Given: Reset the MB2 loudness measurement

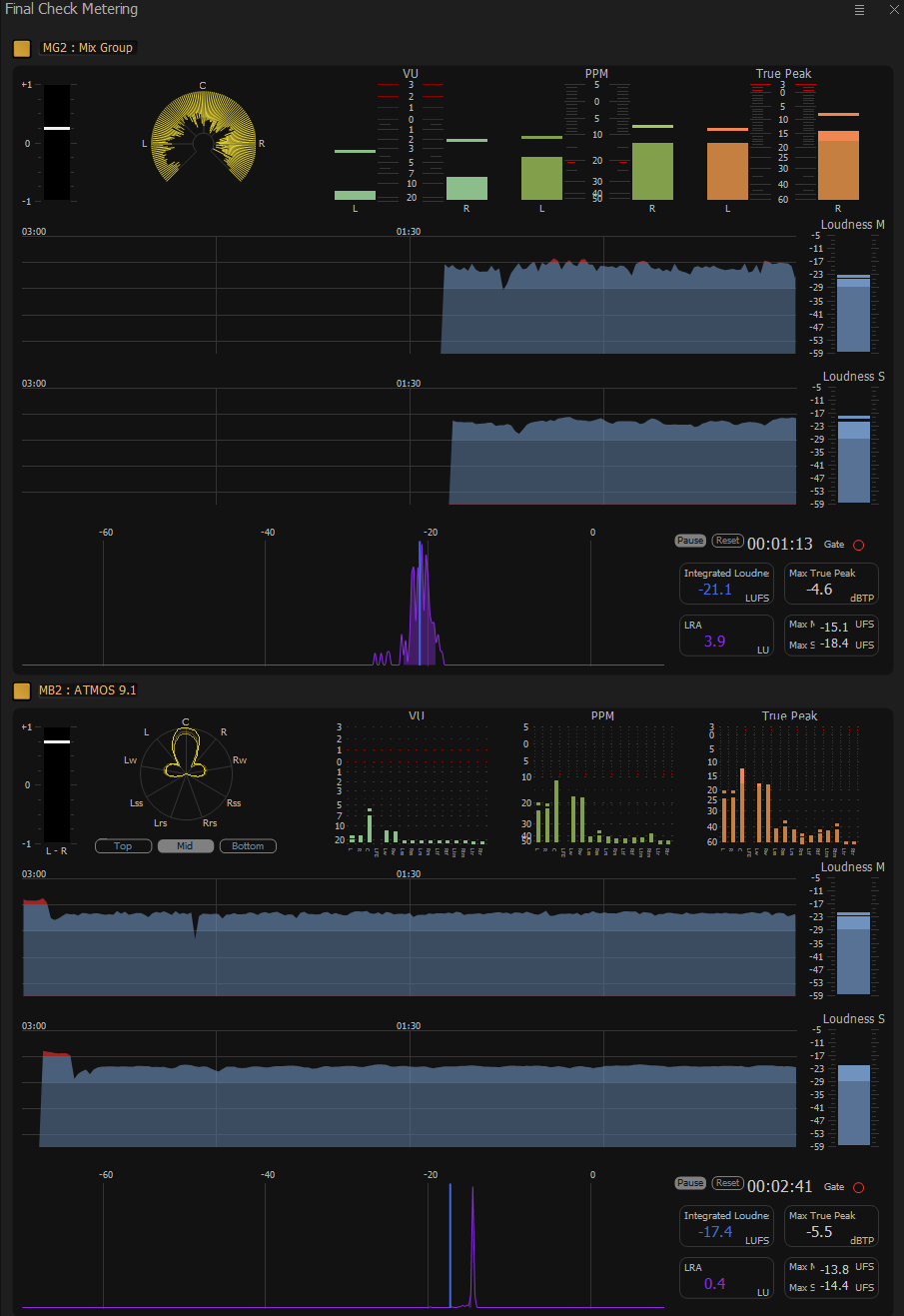Looking at the screenshot, I should [x=727, y=1182].
